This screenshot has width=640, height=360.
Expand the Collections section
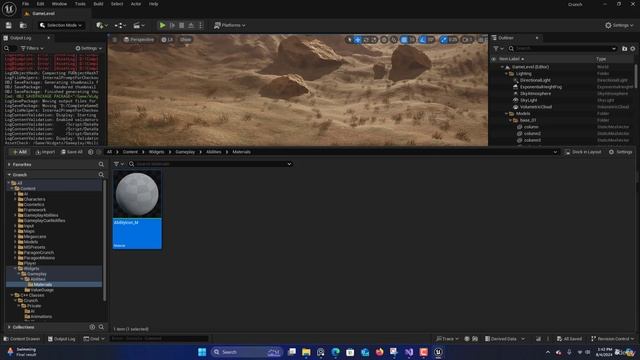click(x=9, y=327)
